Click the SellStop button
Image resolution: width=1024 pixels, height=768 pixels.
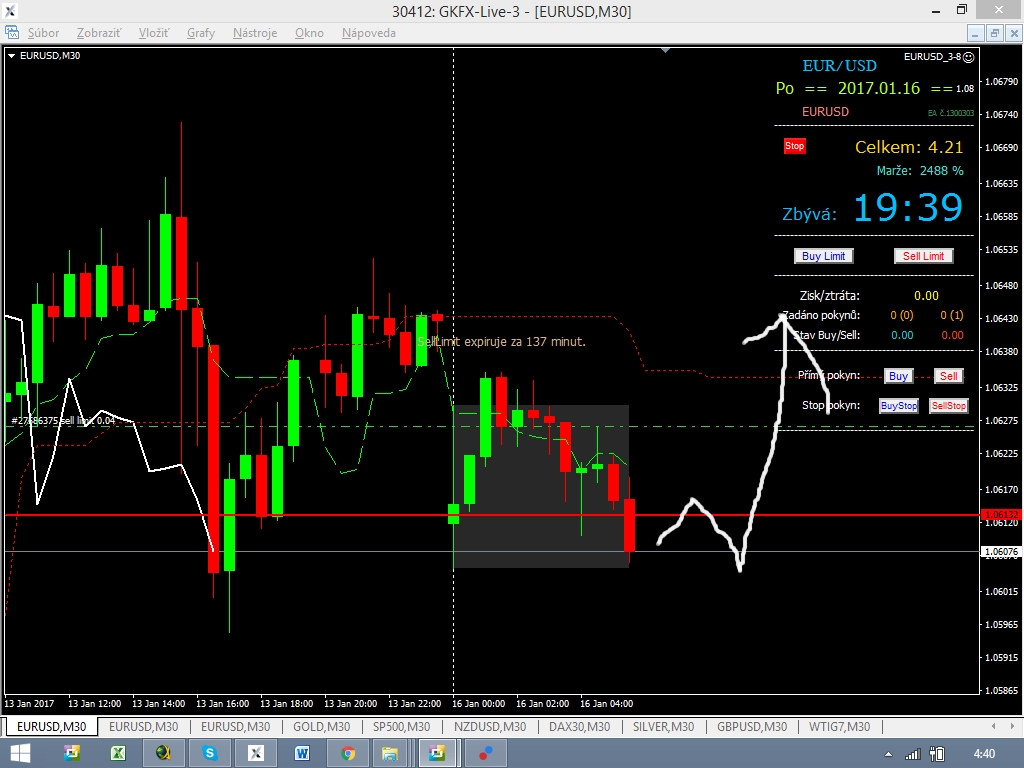948,406
